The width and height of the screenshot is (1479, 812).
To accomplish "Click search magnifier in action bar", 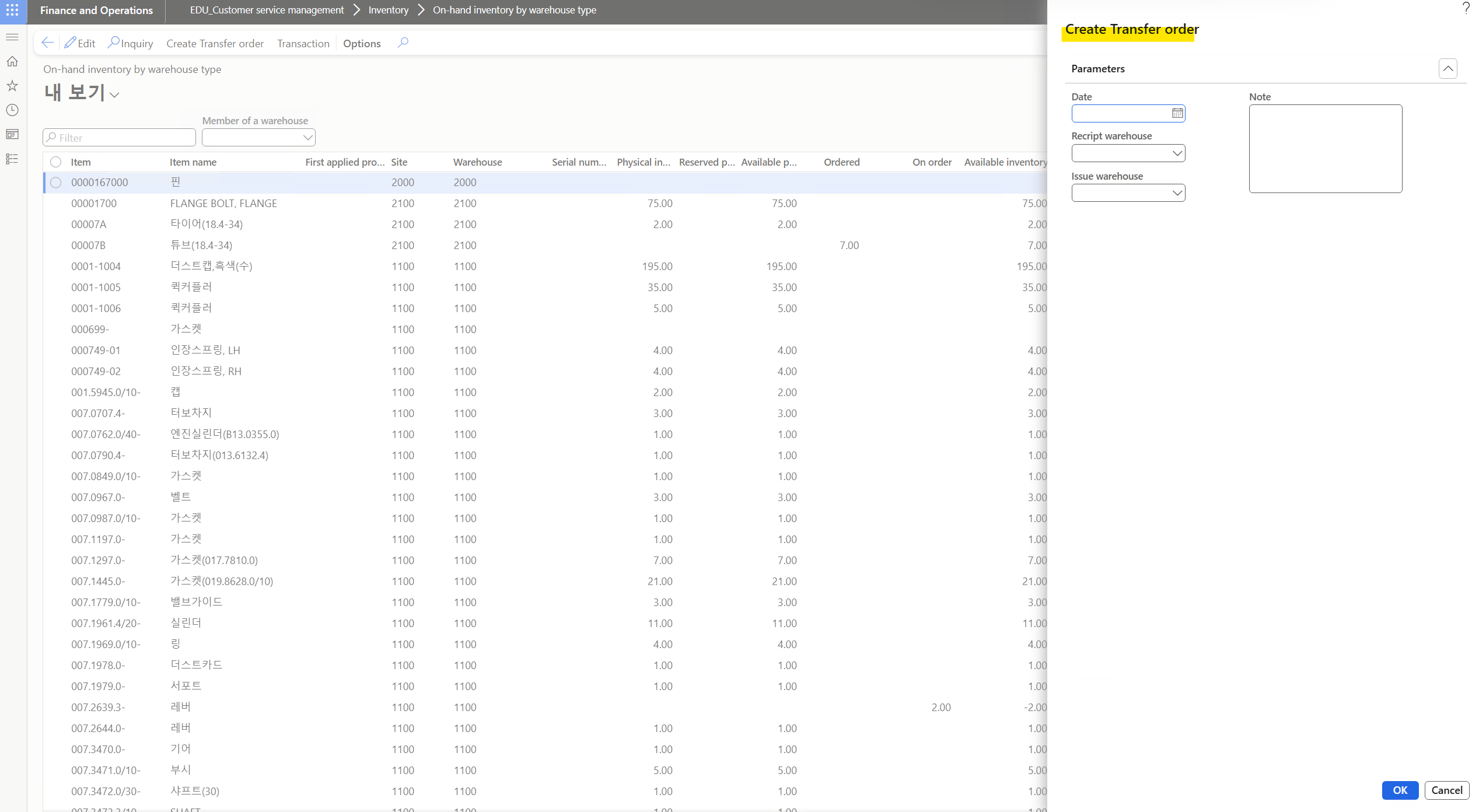I will [403, 43].
